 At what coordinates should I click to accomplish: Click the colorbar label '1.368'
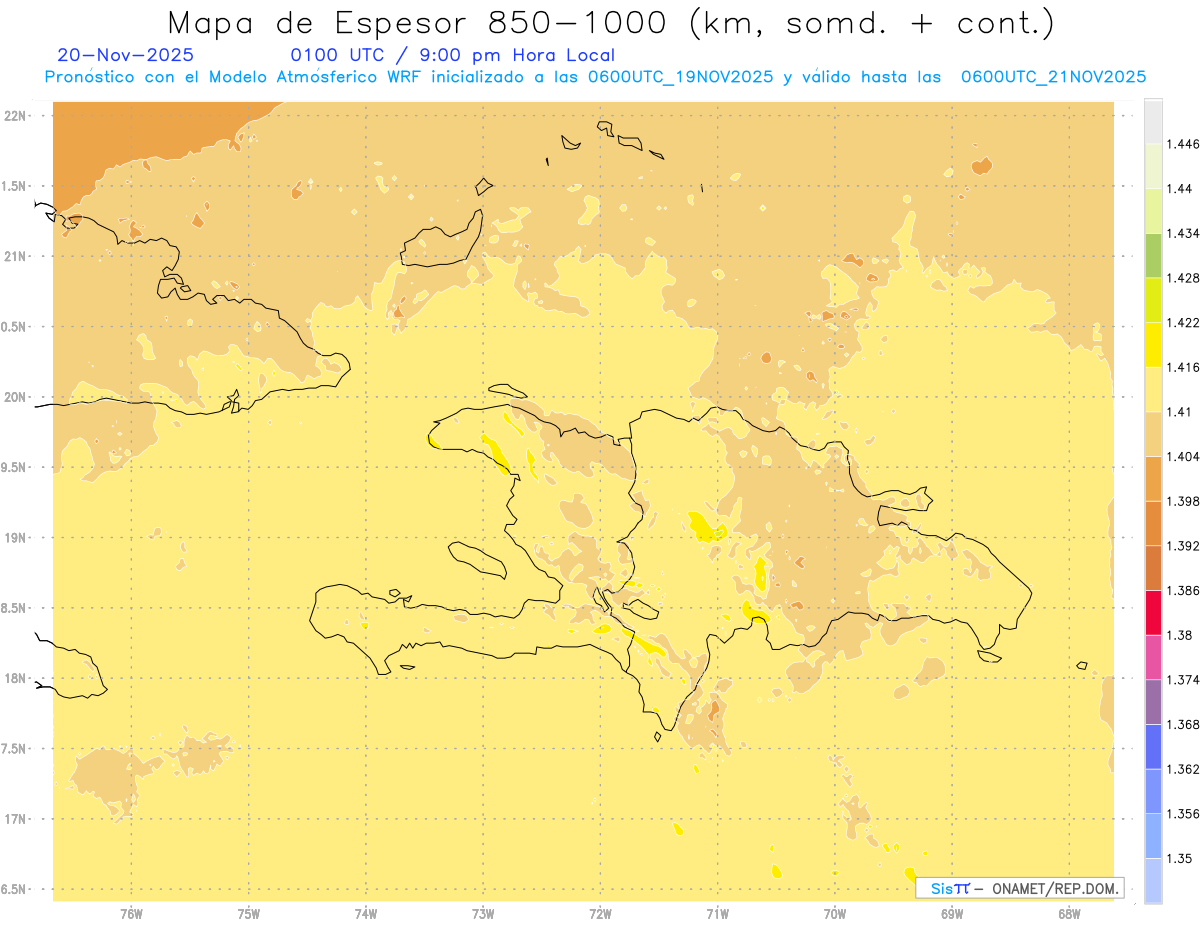pyautogui.click(x=1183, y=724)
